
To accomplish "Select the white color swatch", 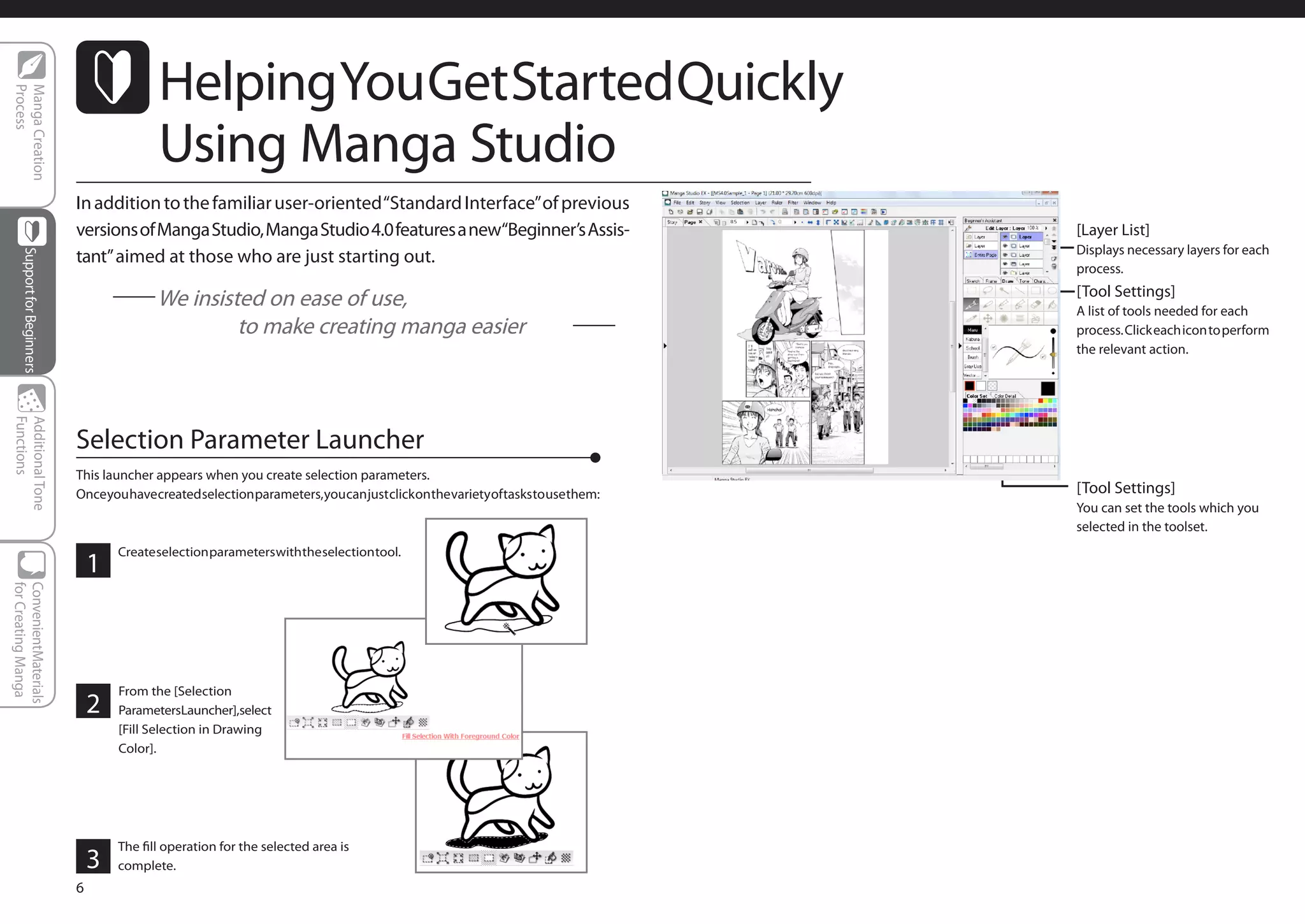I will (x=981, y=386).
